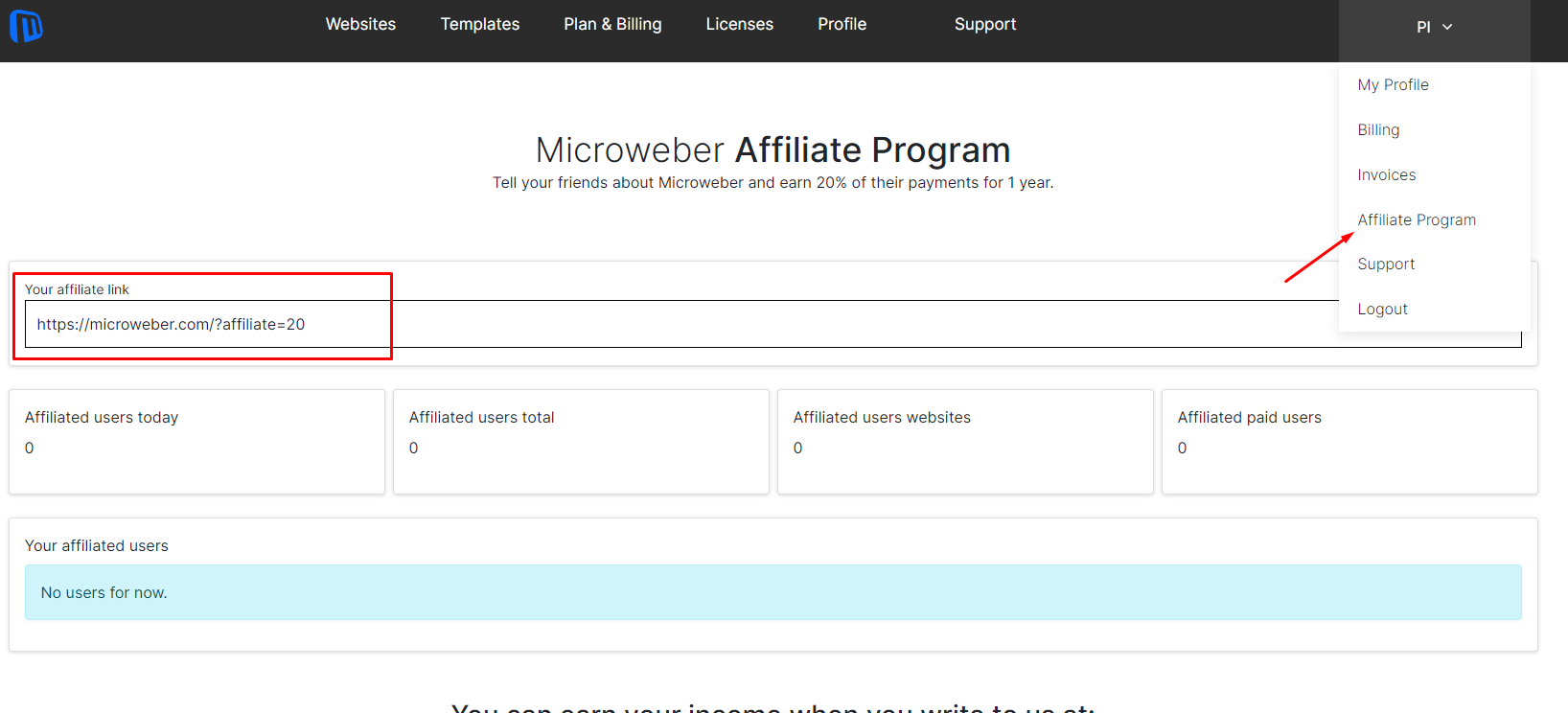
Task: Select Licenses in the top navigation bar
Action: point(739,24)
